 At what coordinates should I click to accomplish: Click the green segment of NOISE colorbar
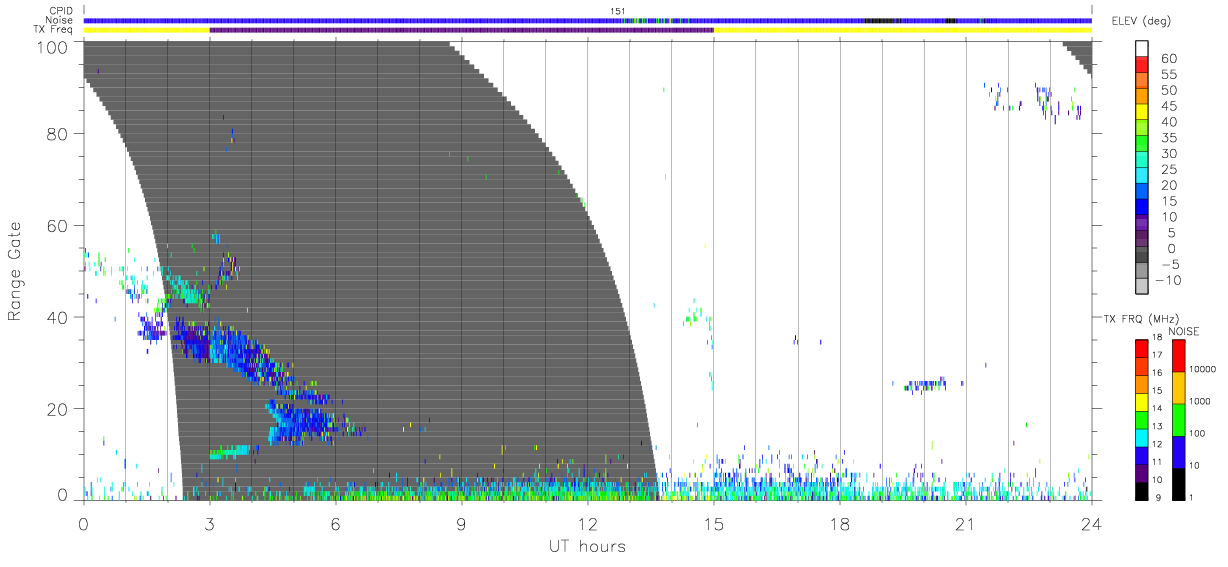click(x=1179, y=420)
